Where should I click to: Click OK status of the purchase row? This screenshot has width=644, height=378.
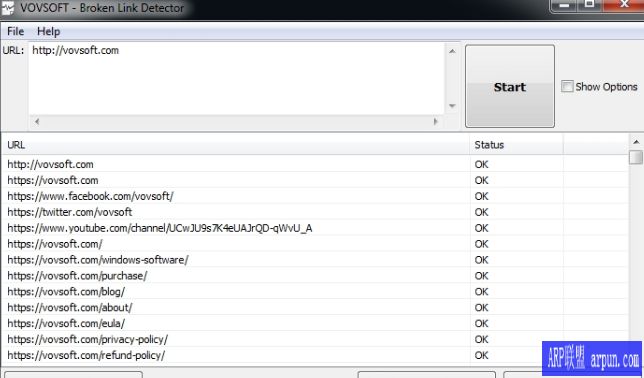tap(481, 276)
